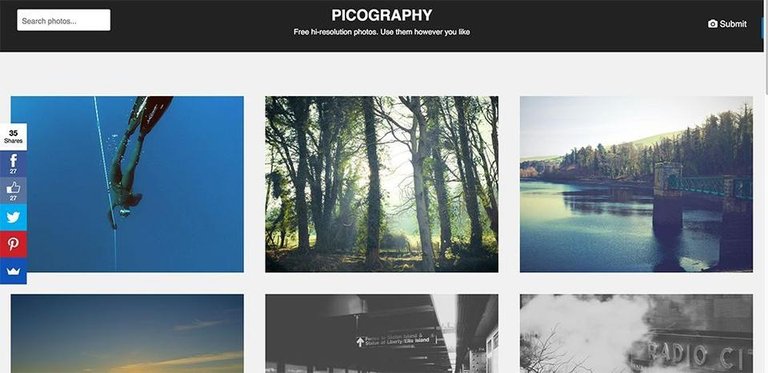
Task: View the 35 Shares counter box
Action: click(13, 137)
